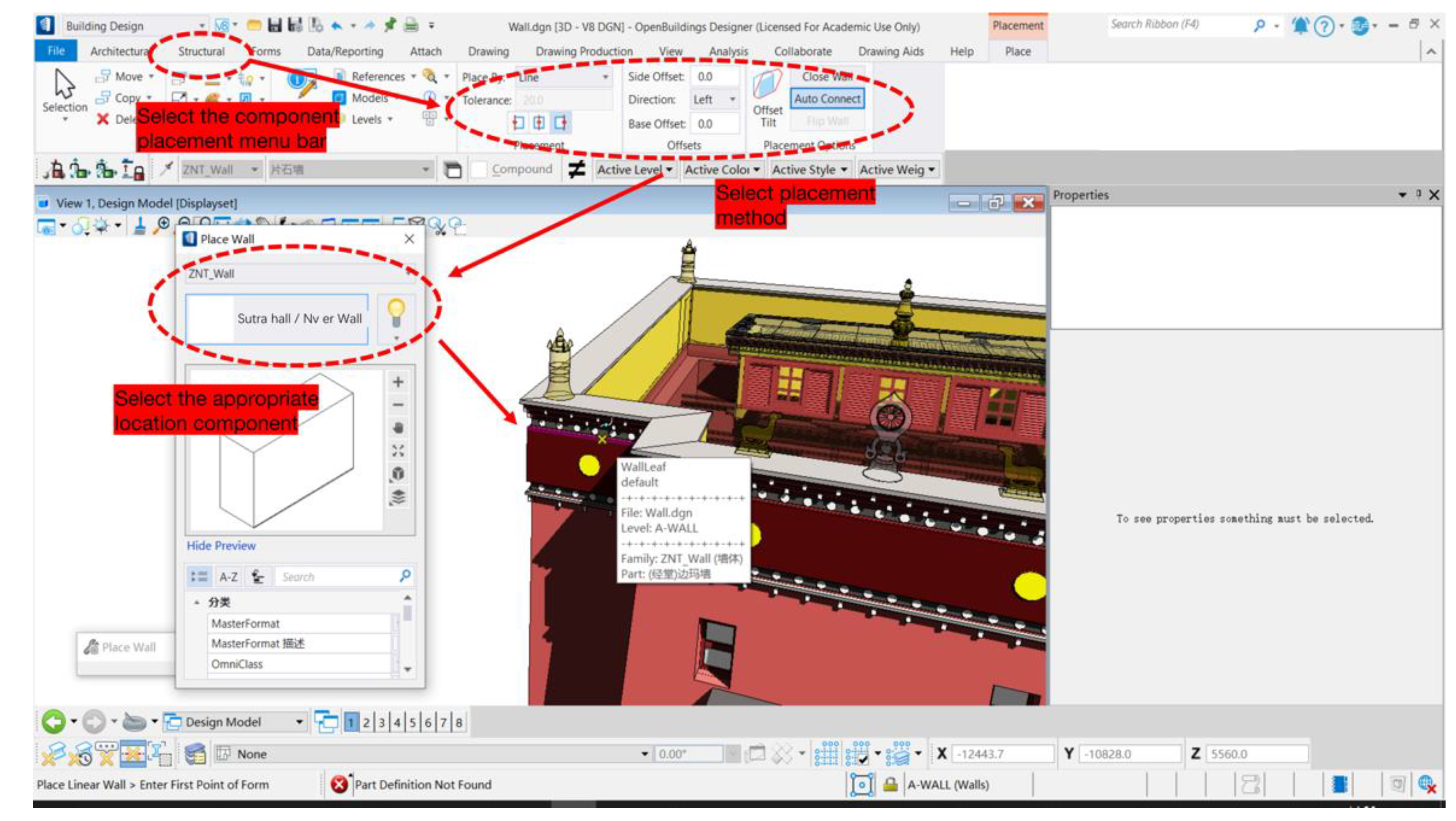The height and width of the screenshot is (821, 1456).
Task: Click the green back arrow icon
Action: (x=54, y=721)
